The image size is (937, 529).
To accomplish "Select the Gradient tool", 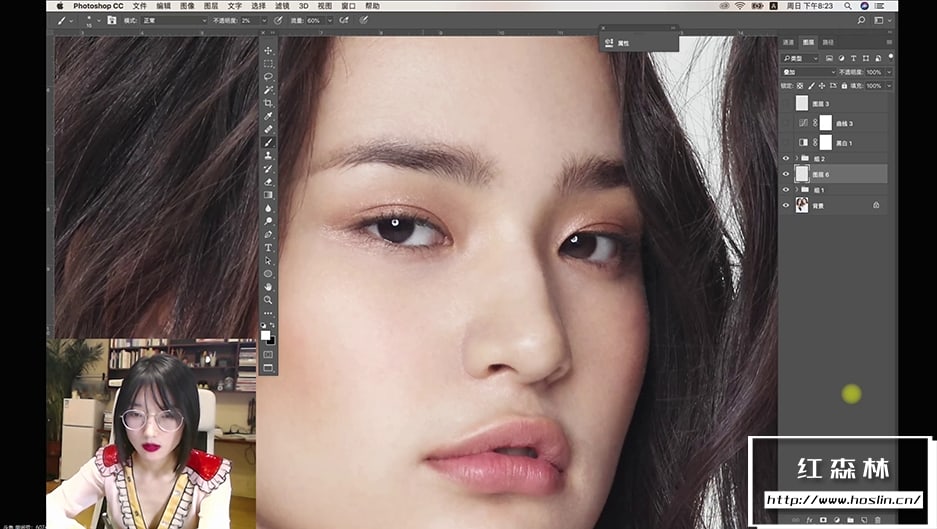I will 268,195.
